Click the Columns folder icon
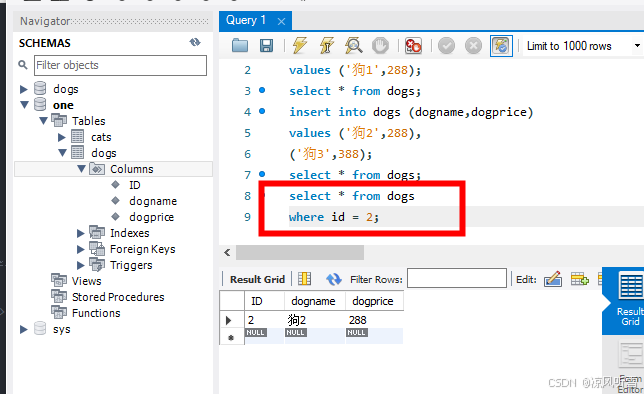 [x=97, y=168]
